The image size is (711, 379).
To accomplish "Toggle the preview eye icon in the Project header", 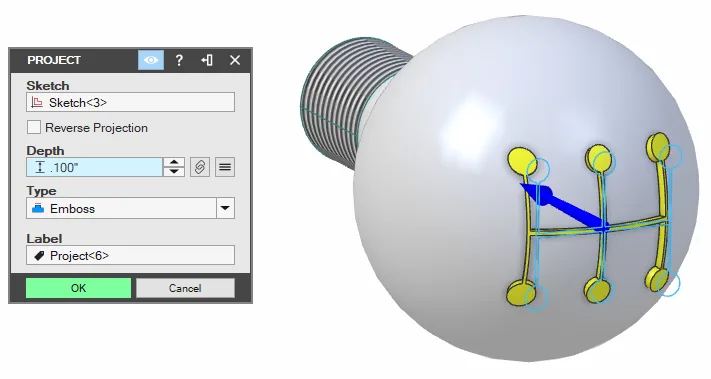I will coord(151,60).
